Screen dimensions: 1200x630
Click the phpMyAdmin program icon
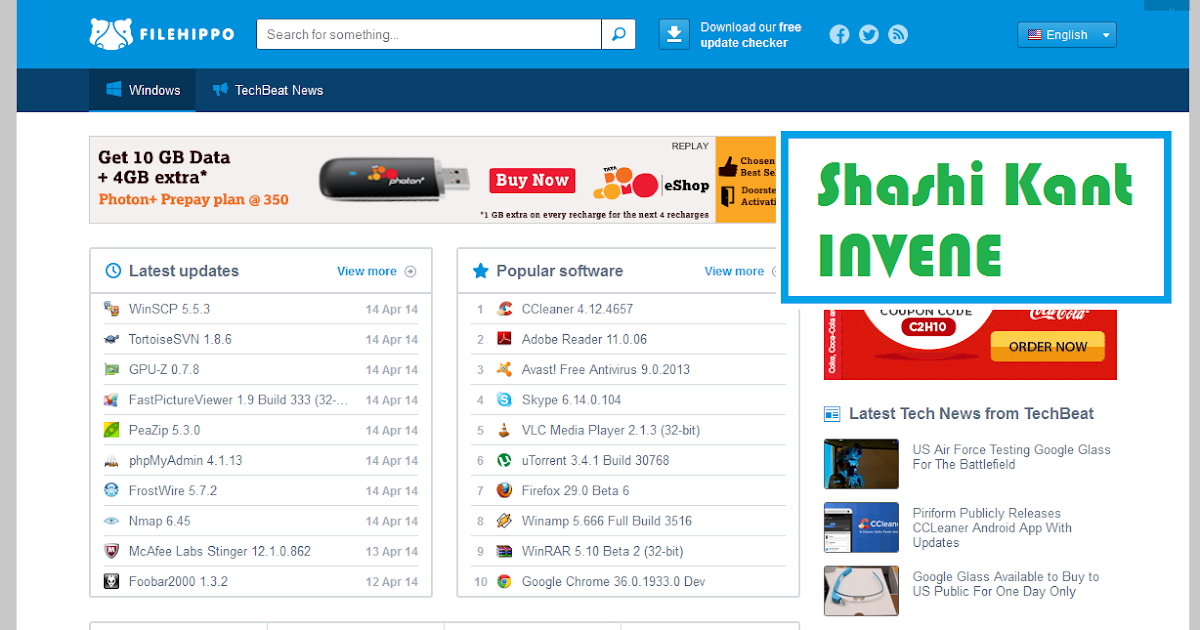[x=112, y=460]
